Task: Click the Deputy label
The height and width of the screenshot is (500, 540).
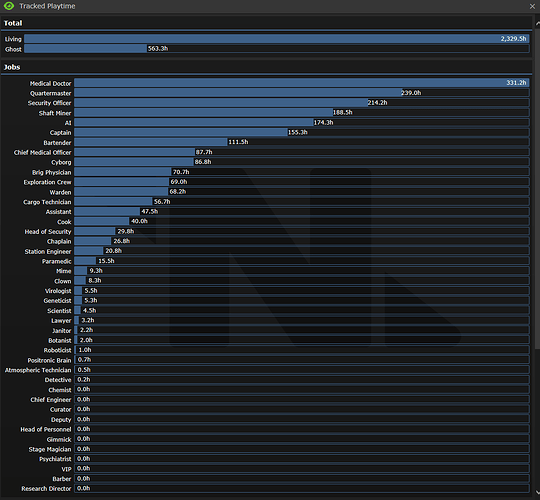Action: [x=61, y=419]
